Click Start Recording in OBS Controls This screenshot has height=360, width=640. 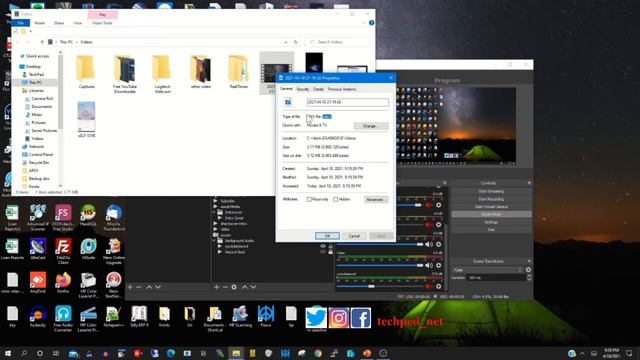click(x=491, y=199)
